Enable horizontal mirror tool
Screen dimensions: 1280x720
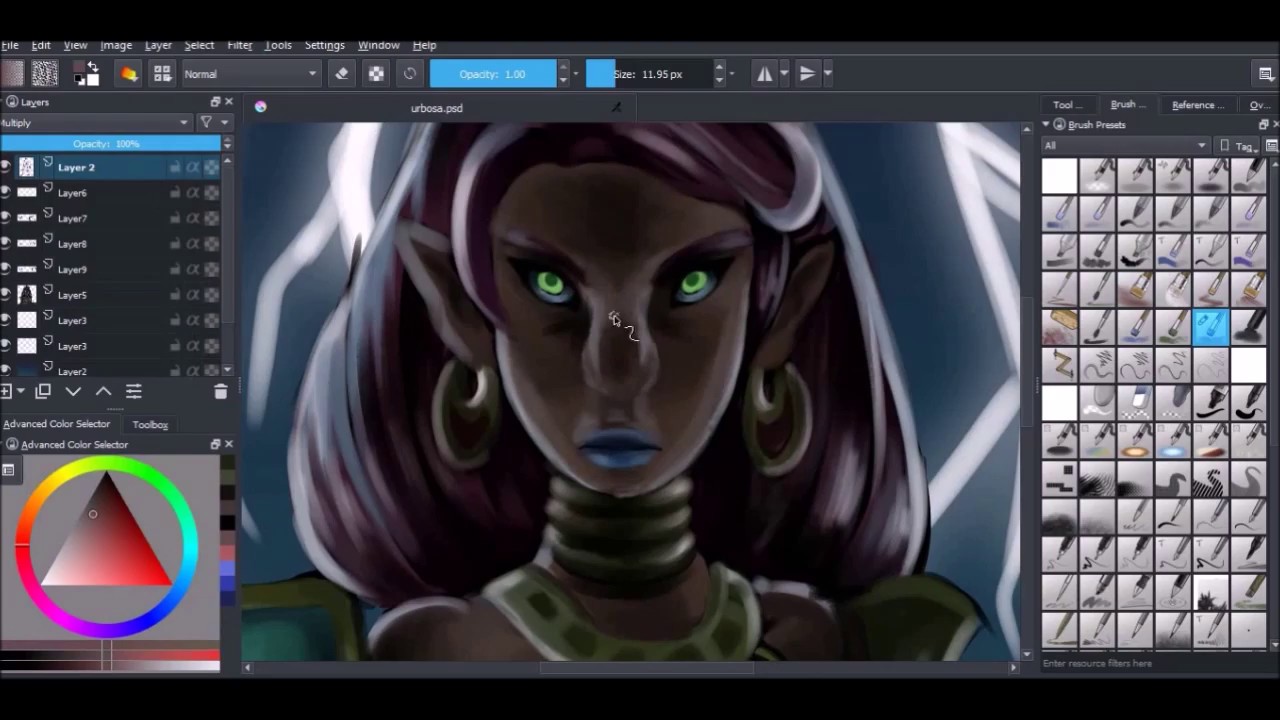(765, 73)
